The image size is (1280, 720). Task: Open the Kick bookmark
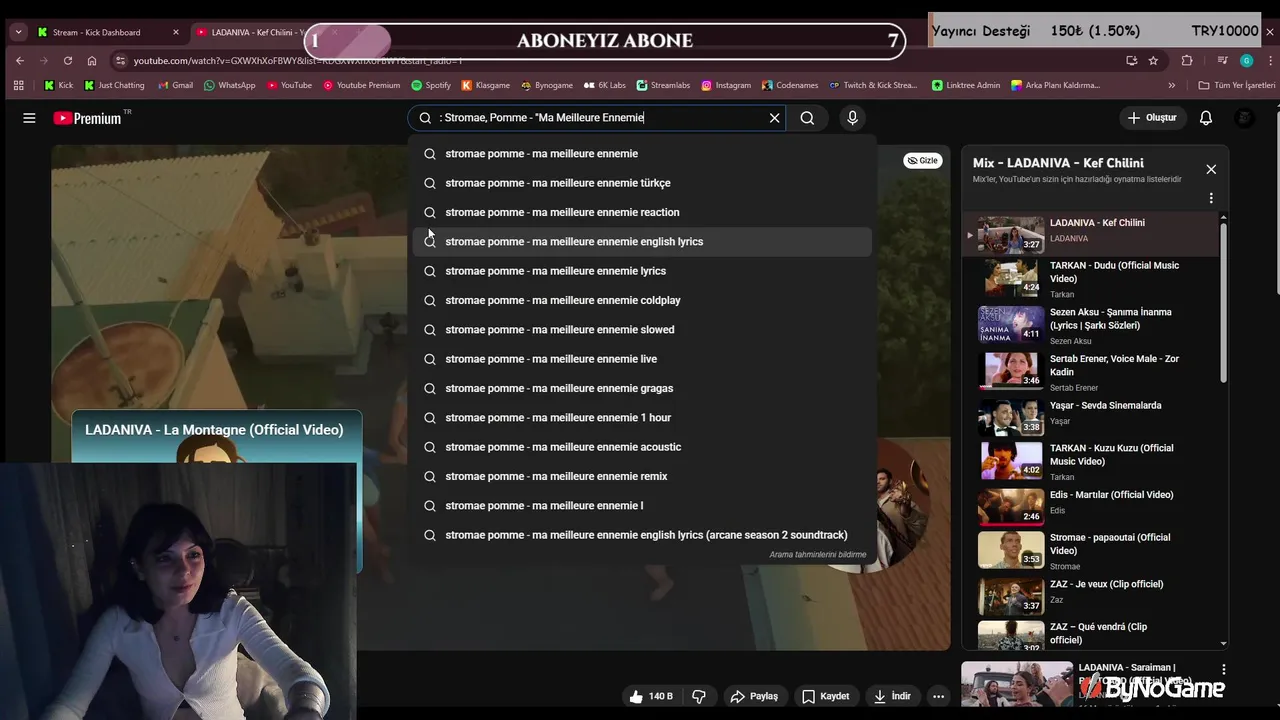[58, 85]
